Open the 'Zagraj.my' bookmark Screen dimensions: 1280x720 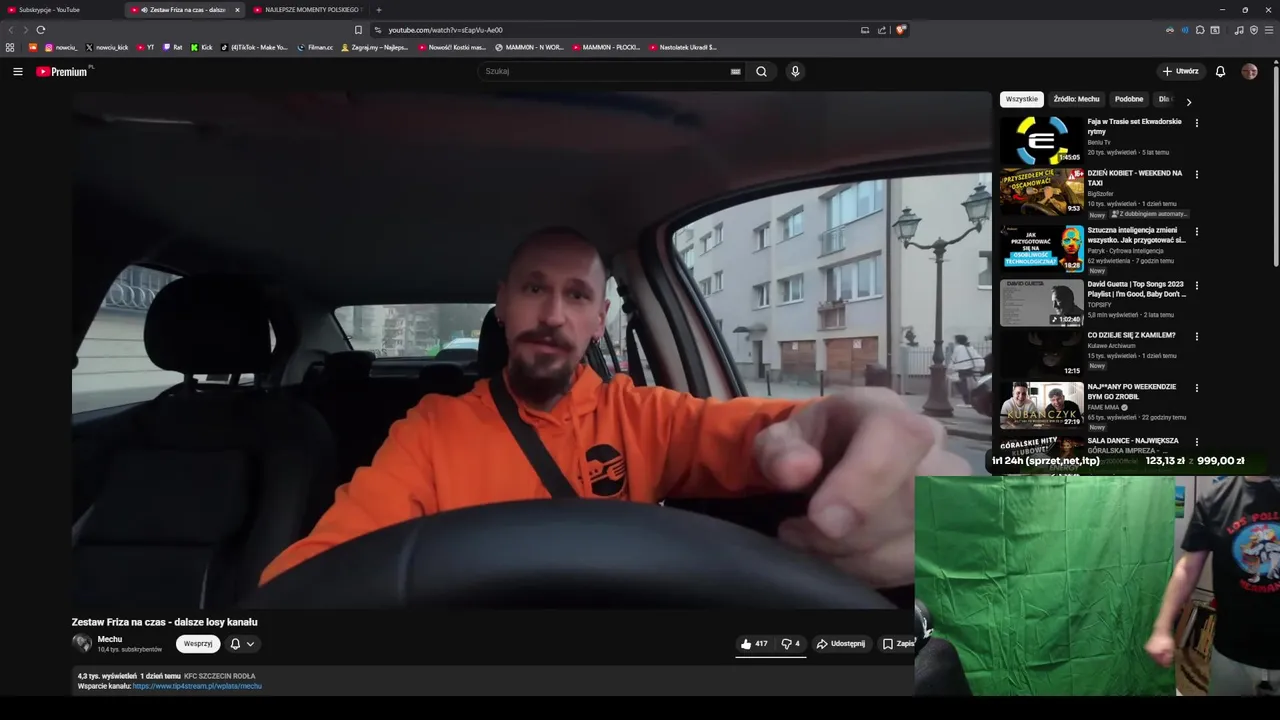click(x=375, y=47)
